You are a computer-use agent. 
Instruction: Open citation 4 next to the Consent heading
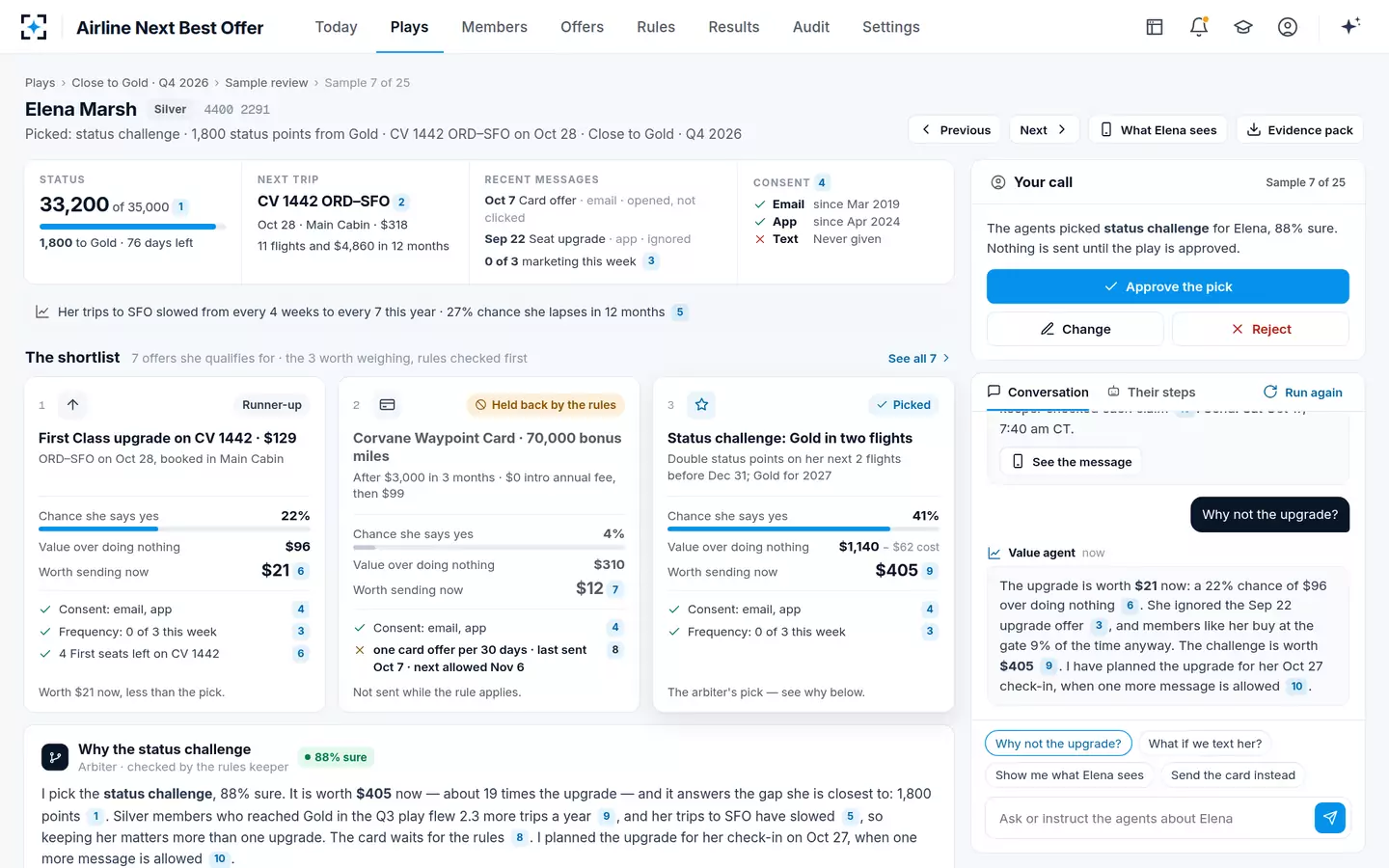point(822,182)
